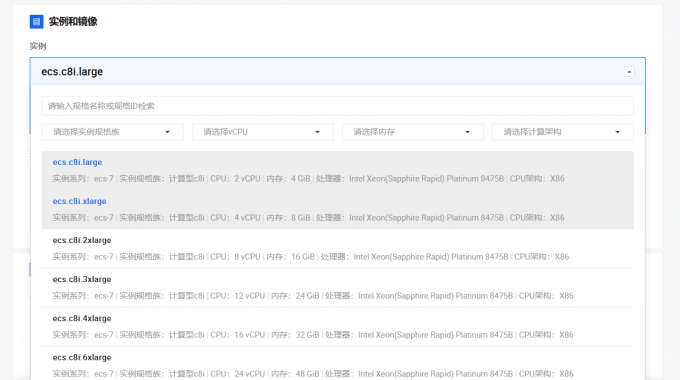Click the 16 vCPU 32 GiB spec description
The height and width of the screenshot is (380, 680).
(313, 335)
